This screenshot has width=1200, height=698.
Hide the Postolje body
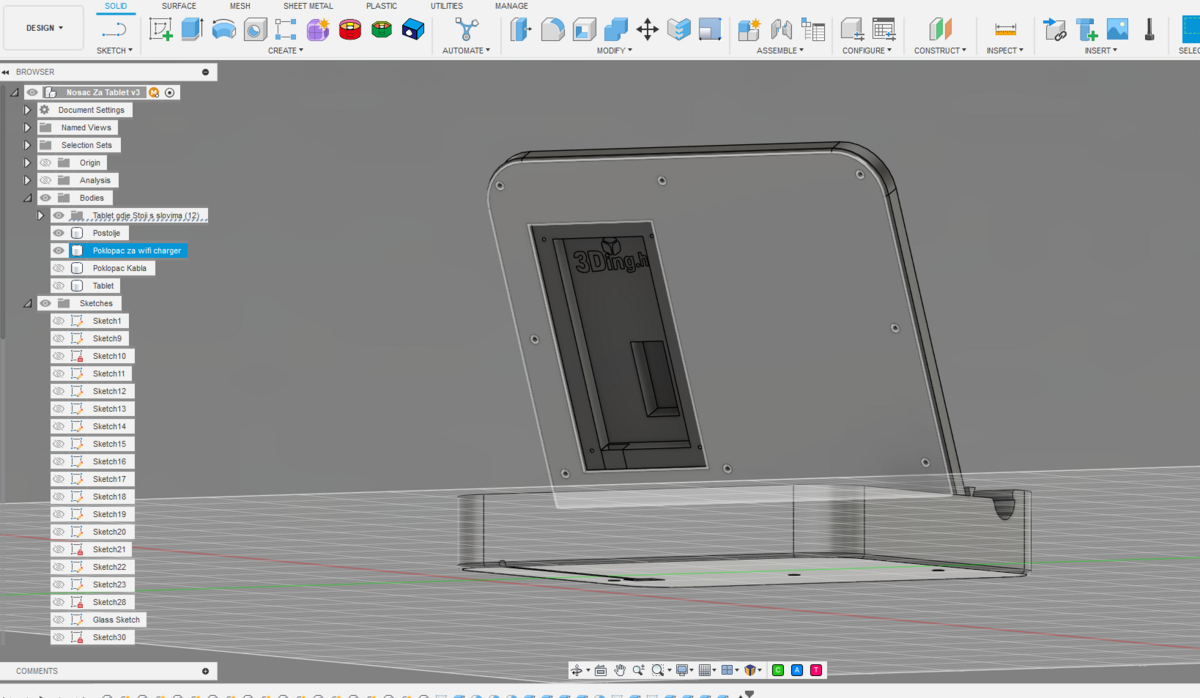coord(59,233)
